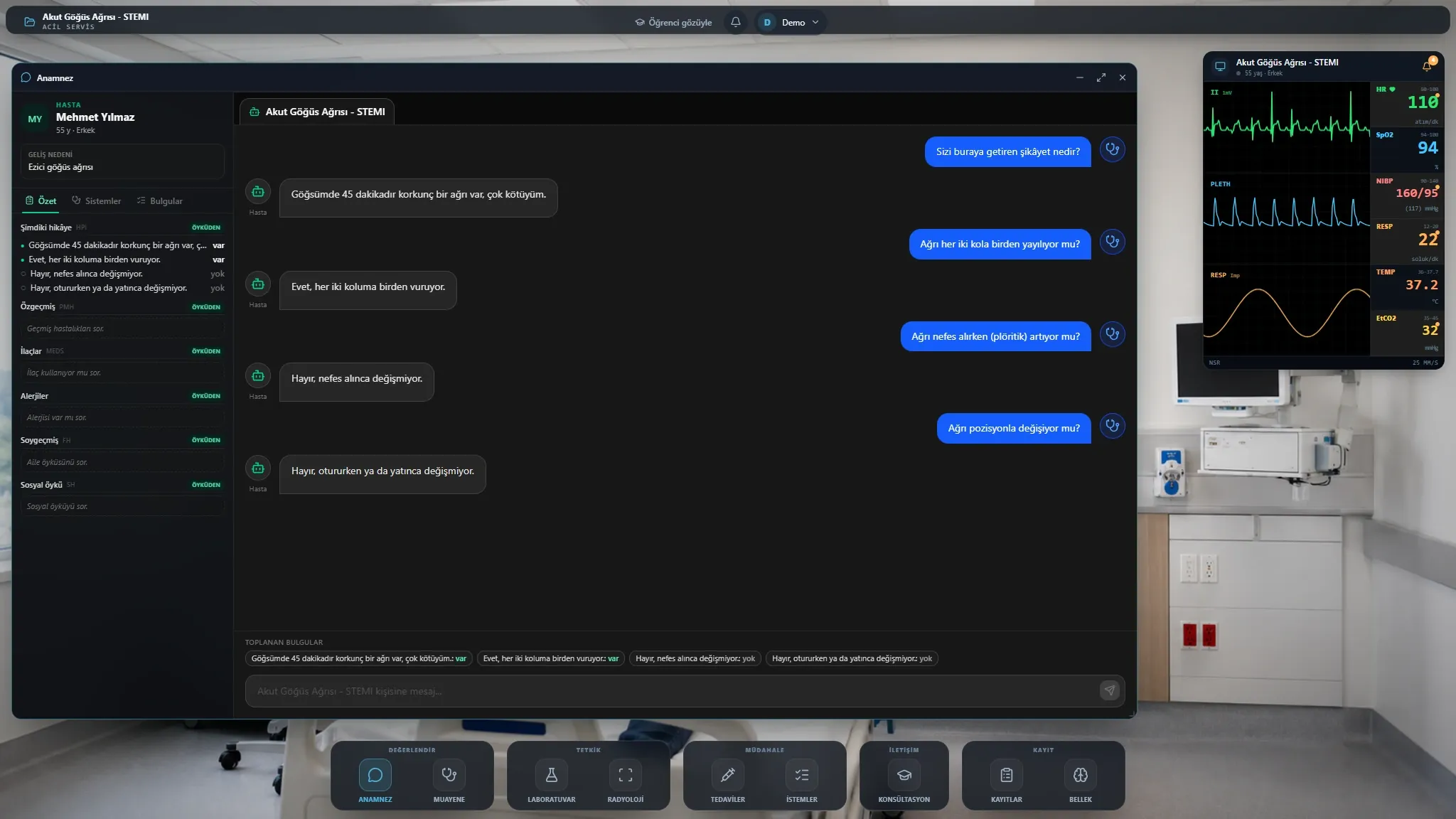
Task: Click the 'Geçmiş hastalıkları sor' field
Action: [x=122, y=328]
